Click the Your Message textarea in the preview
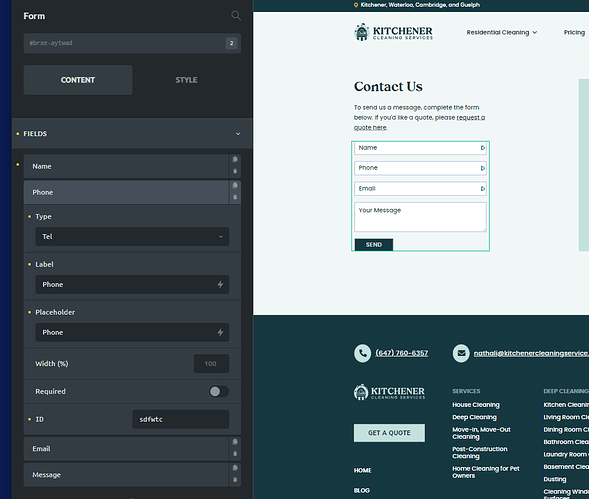The image size is (589, 499). coord(420,217)
